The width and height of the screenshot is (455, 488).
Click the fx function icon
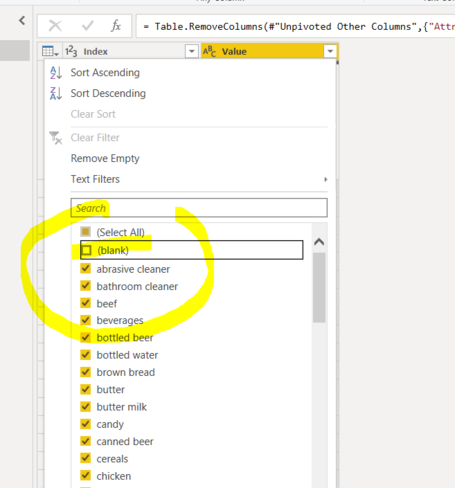[116, 26]
